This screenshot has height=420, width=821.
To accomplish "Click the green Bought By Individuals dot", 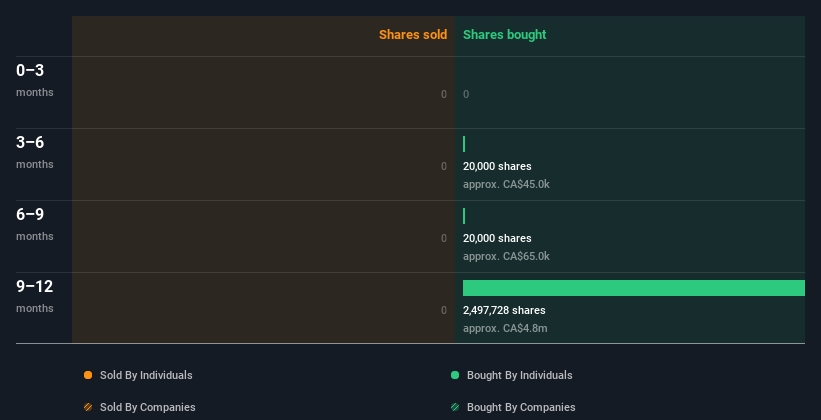I will tap(455, 375).
